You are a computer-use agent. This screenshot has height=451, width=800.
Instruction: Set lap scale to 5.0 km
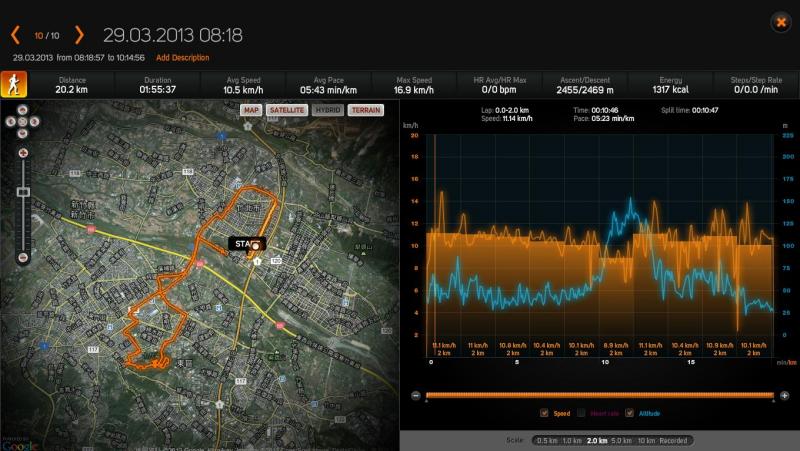621,440
